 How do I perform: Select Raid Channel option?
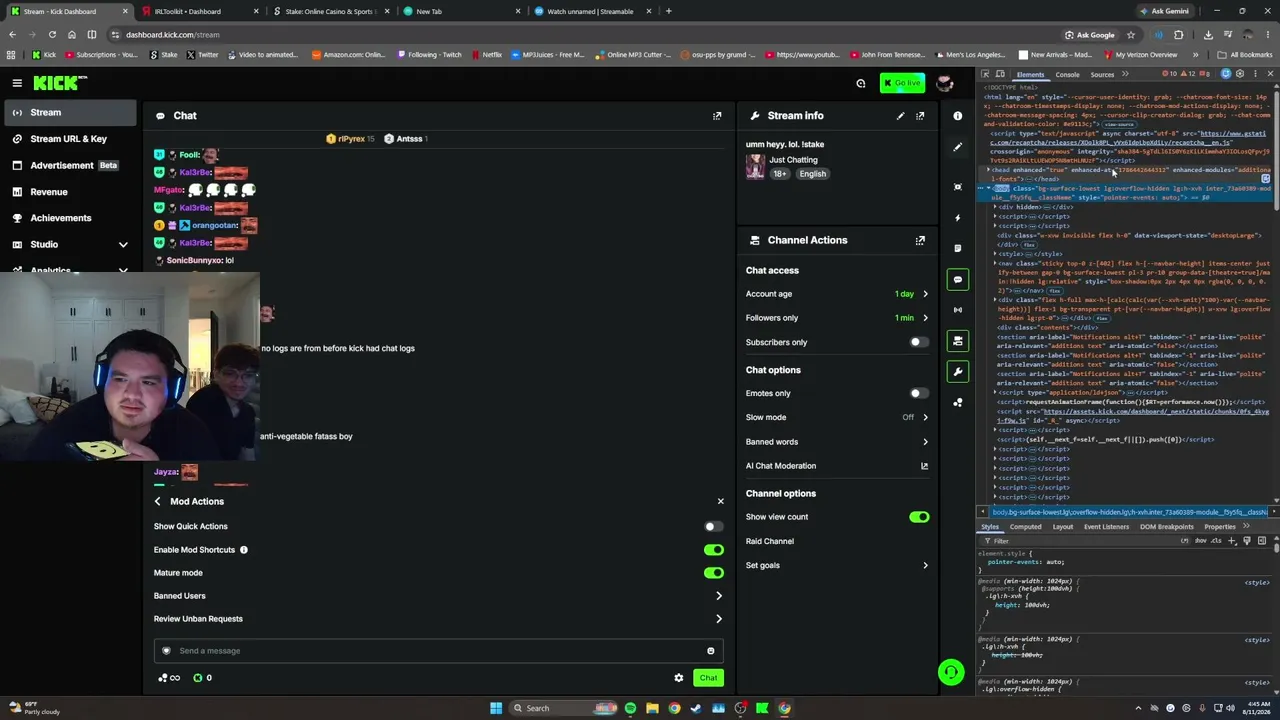[837, 541]
